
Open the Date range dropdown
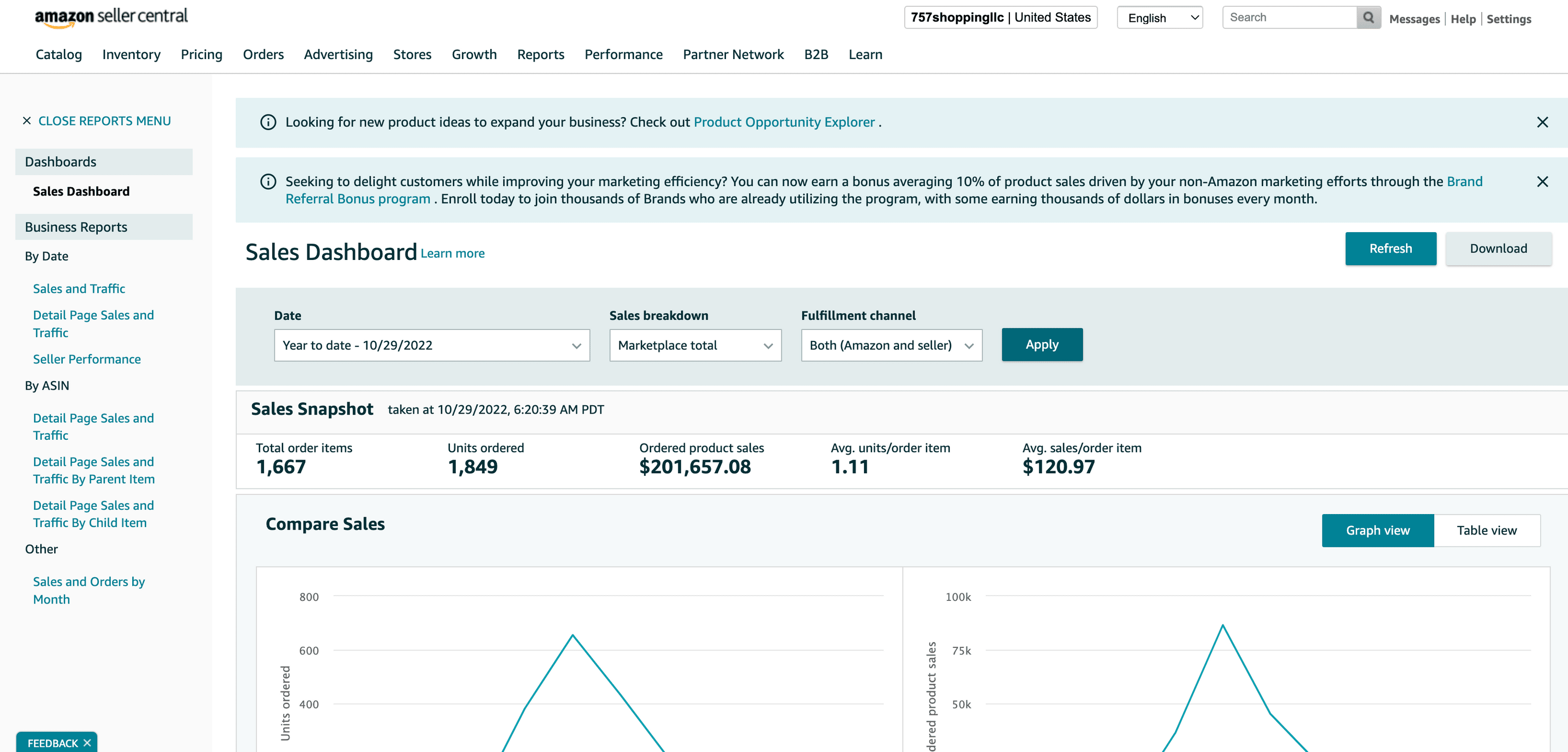point(431,345)
